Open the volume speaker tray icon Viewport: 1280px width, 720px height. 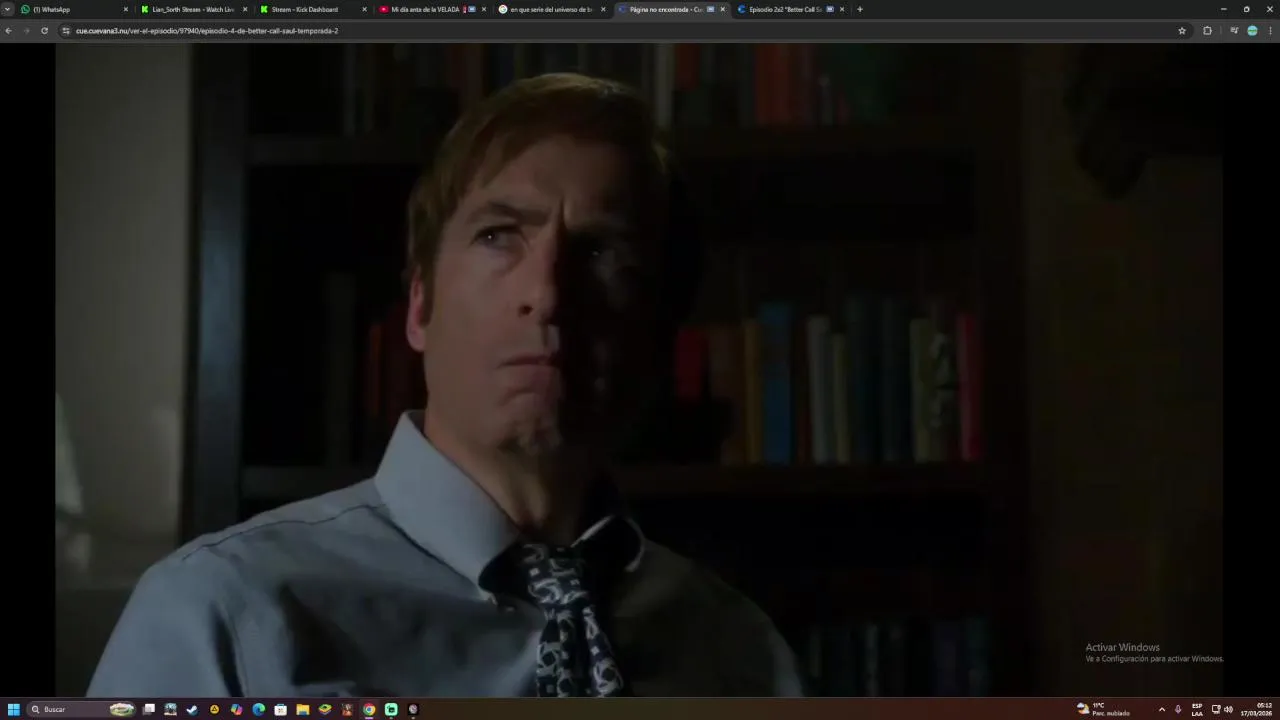(x=1228, y=709)
